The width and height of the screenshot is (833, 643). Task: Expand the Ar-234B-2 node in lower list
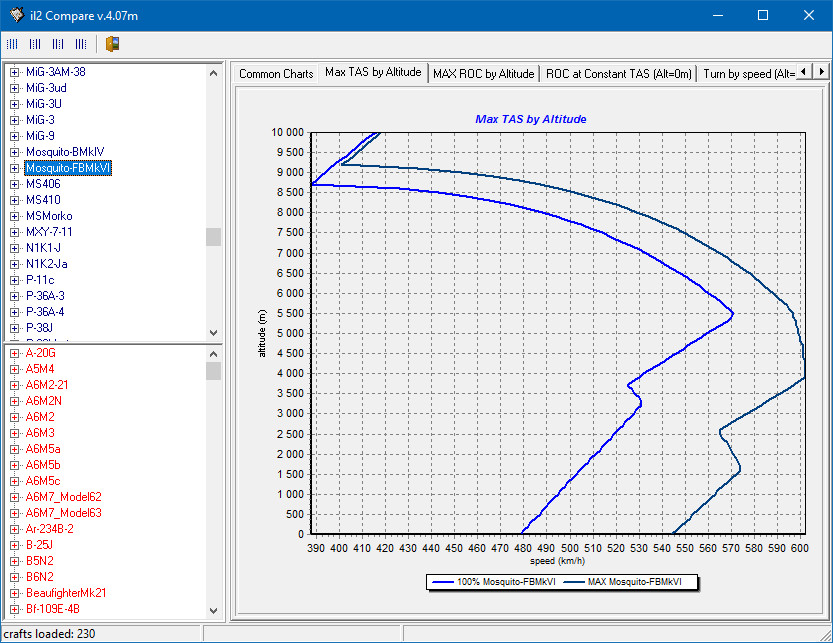coord(14,529)
